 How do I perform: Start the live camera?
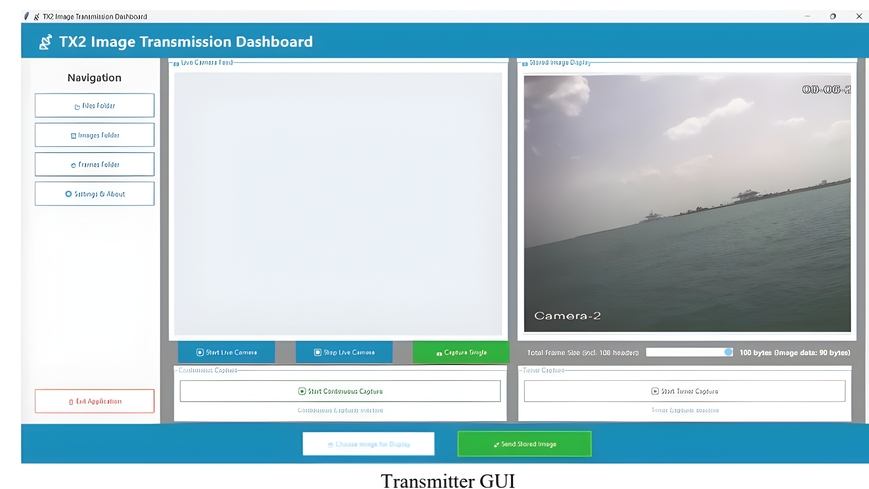tap(226, 352)
